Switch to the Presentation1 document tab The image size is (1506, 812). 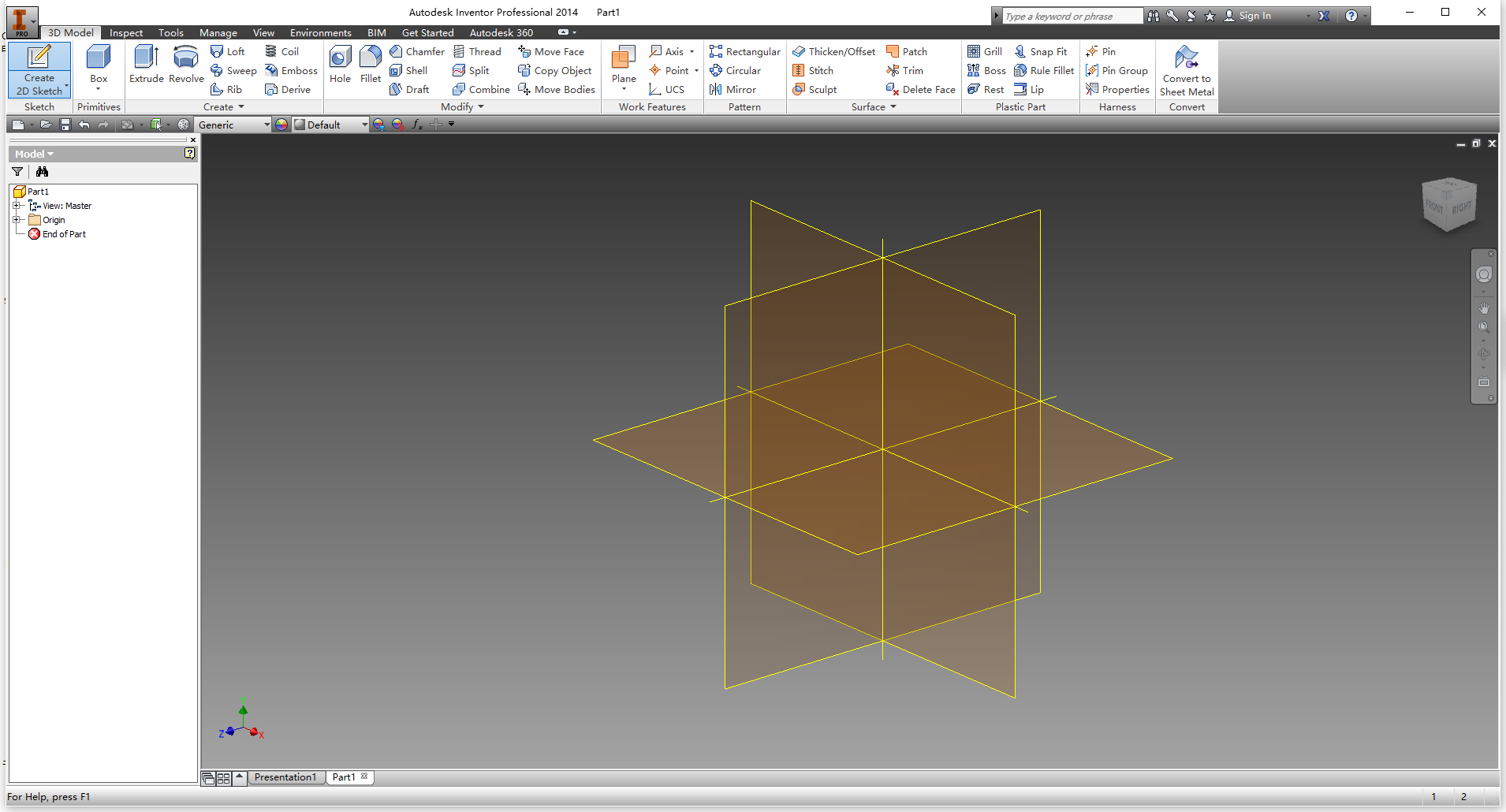(x=285, y=777)
